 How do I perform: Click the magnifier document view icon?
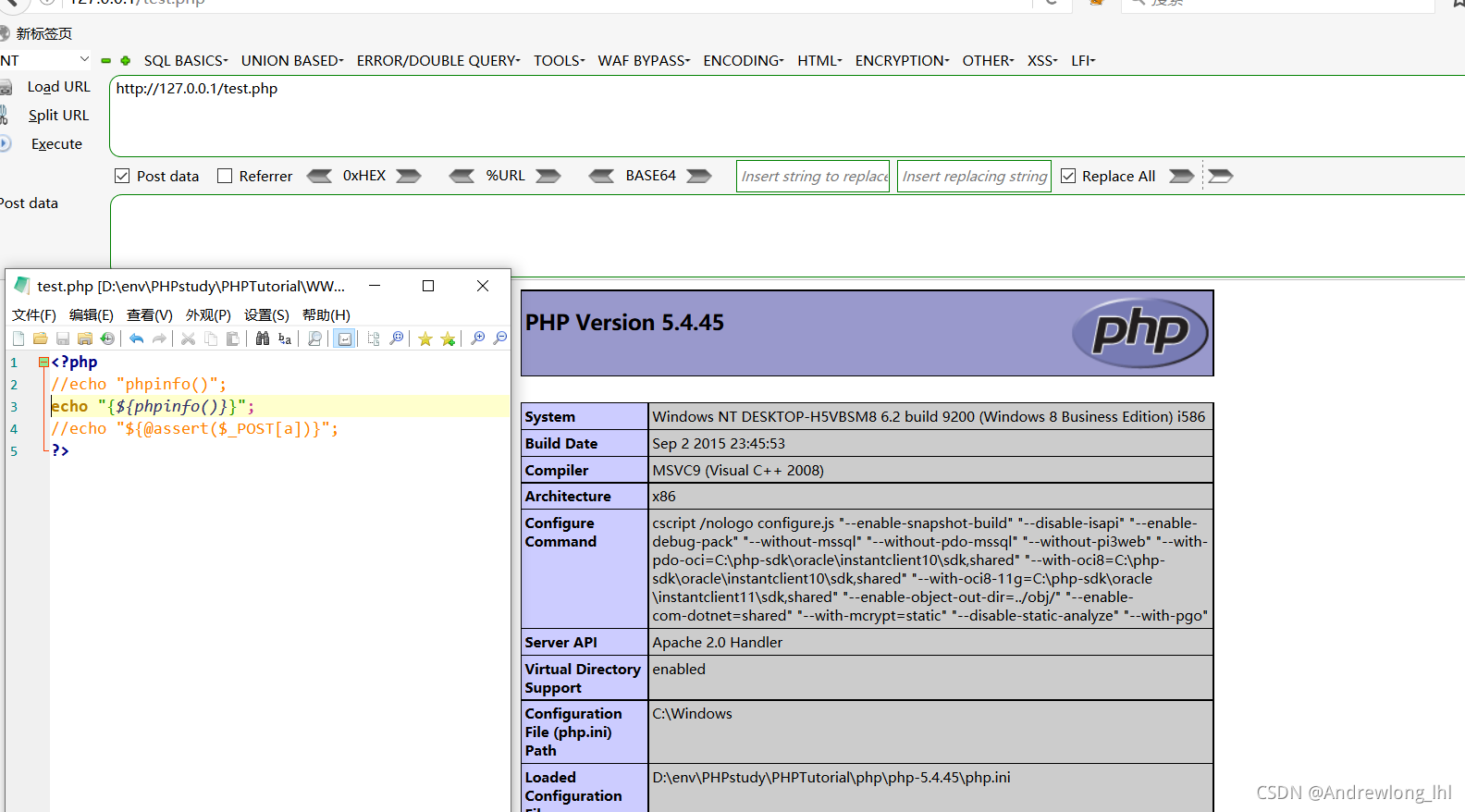tap(314, 338)
